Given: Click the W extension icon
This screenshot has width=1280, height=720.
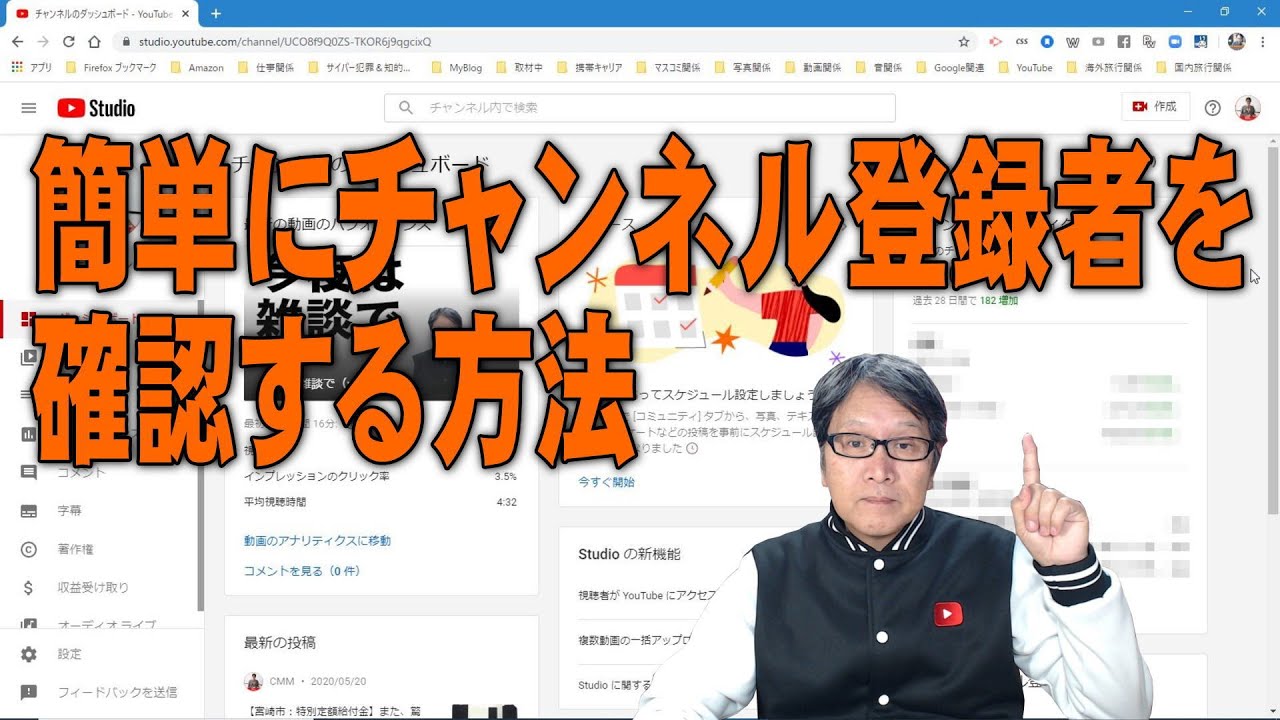Looking at the screenshot, I should (x=1073, y=42).
